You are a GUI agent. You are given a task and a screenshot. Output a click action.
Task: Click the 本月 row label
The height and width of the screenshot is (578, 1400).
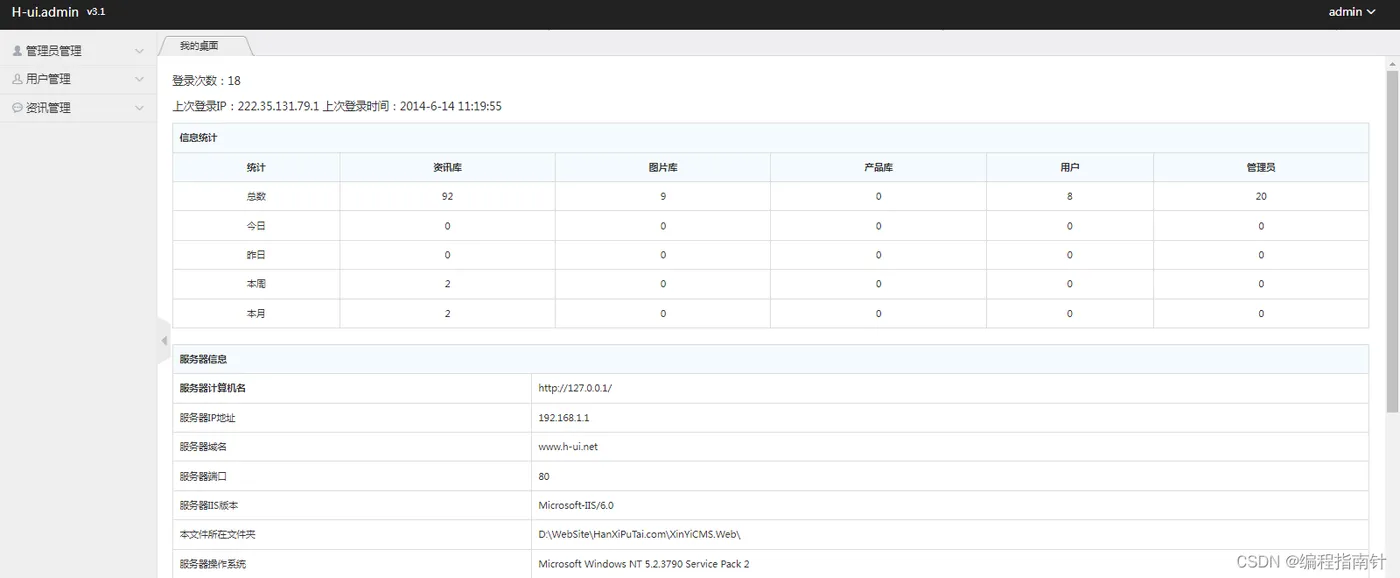pyautogui.click(x=256, y=313)
